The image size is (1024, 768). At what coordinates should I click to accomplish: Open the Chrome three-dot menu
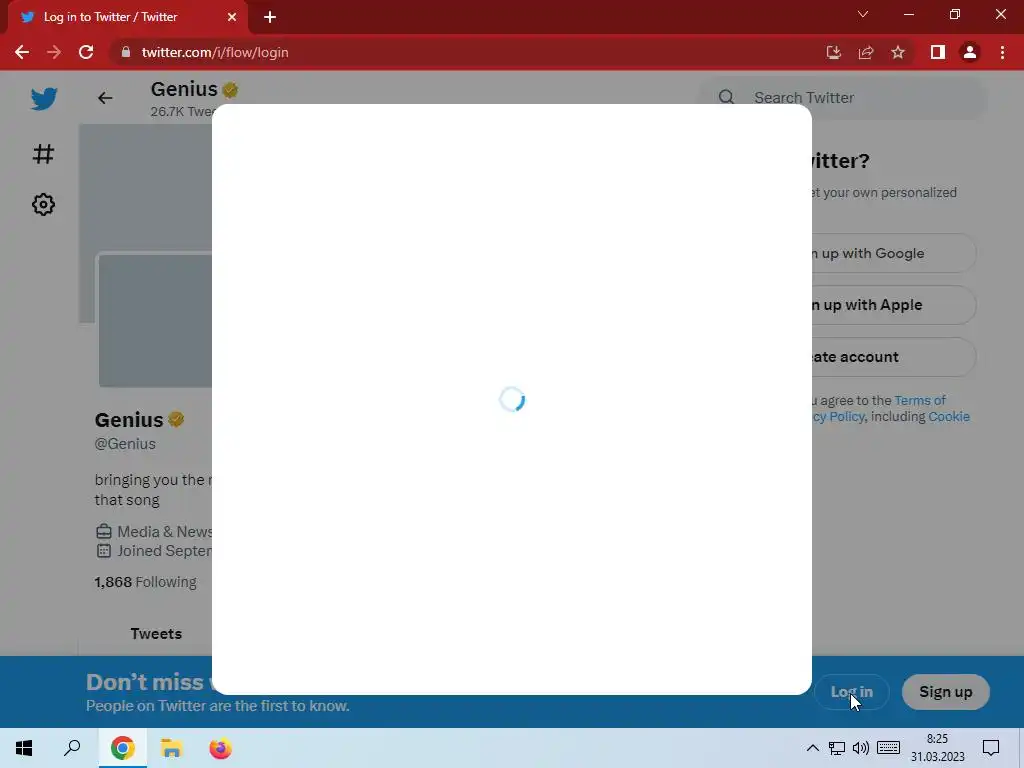(1002, 52)
